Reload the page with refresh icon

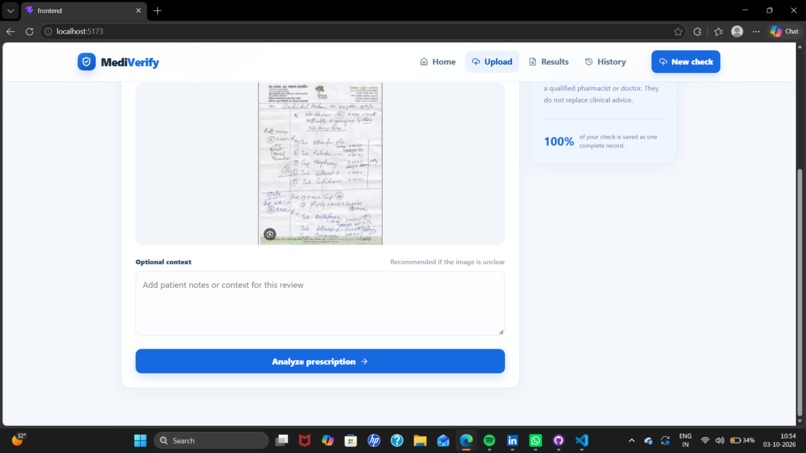tap(29, 31)
